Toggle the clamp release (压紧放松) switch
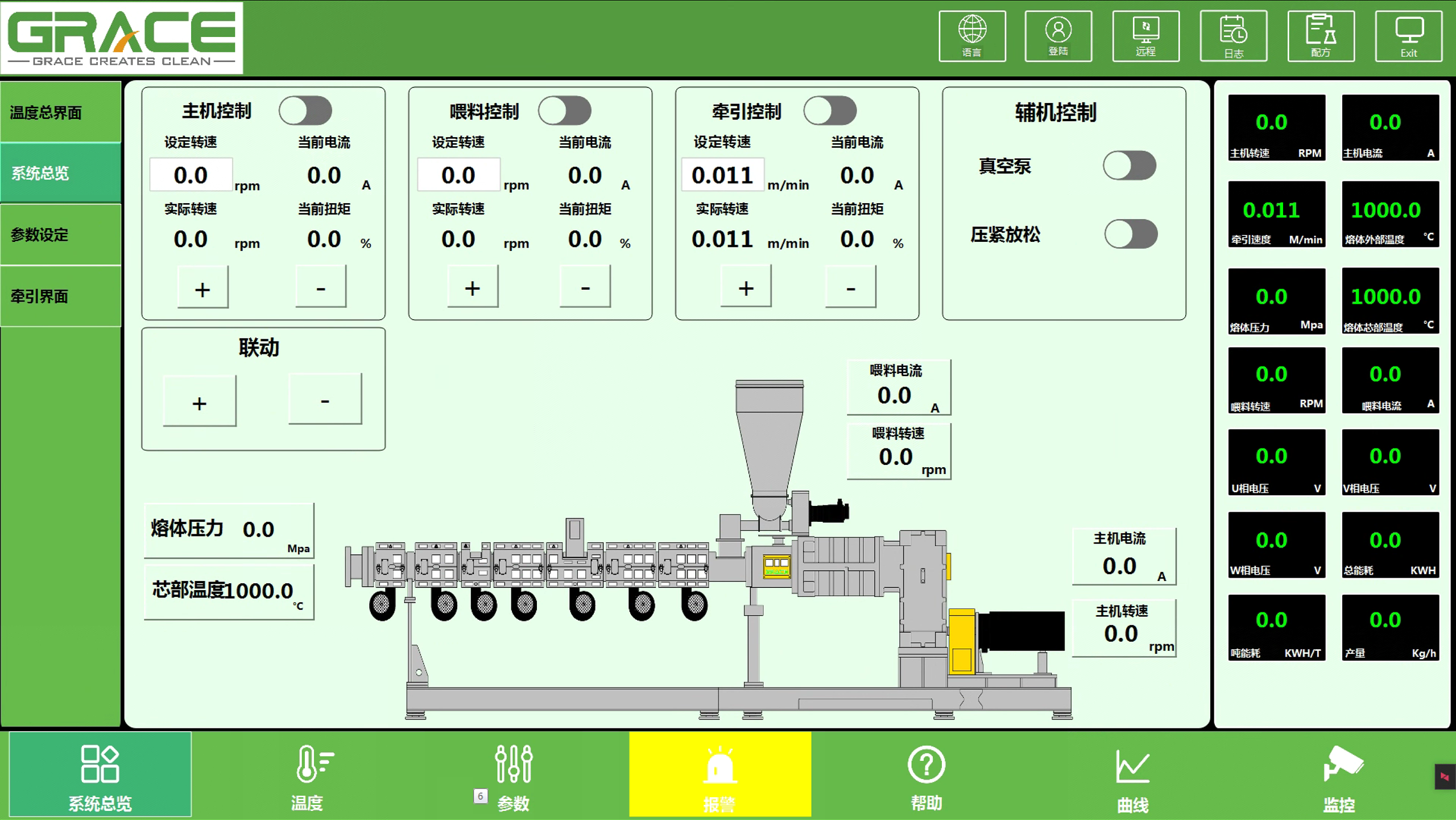The height and width of the screenshot is (820, 1456). pos(1130,234)
